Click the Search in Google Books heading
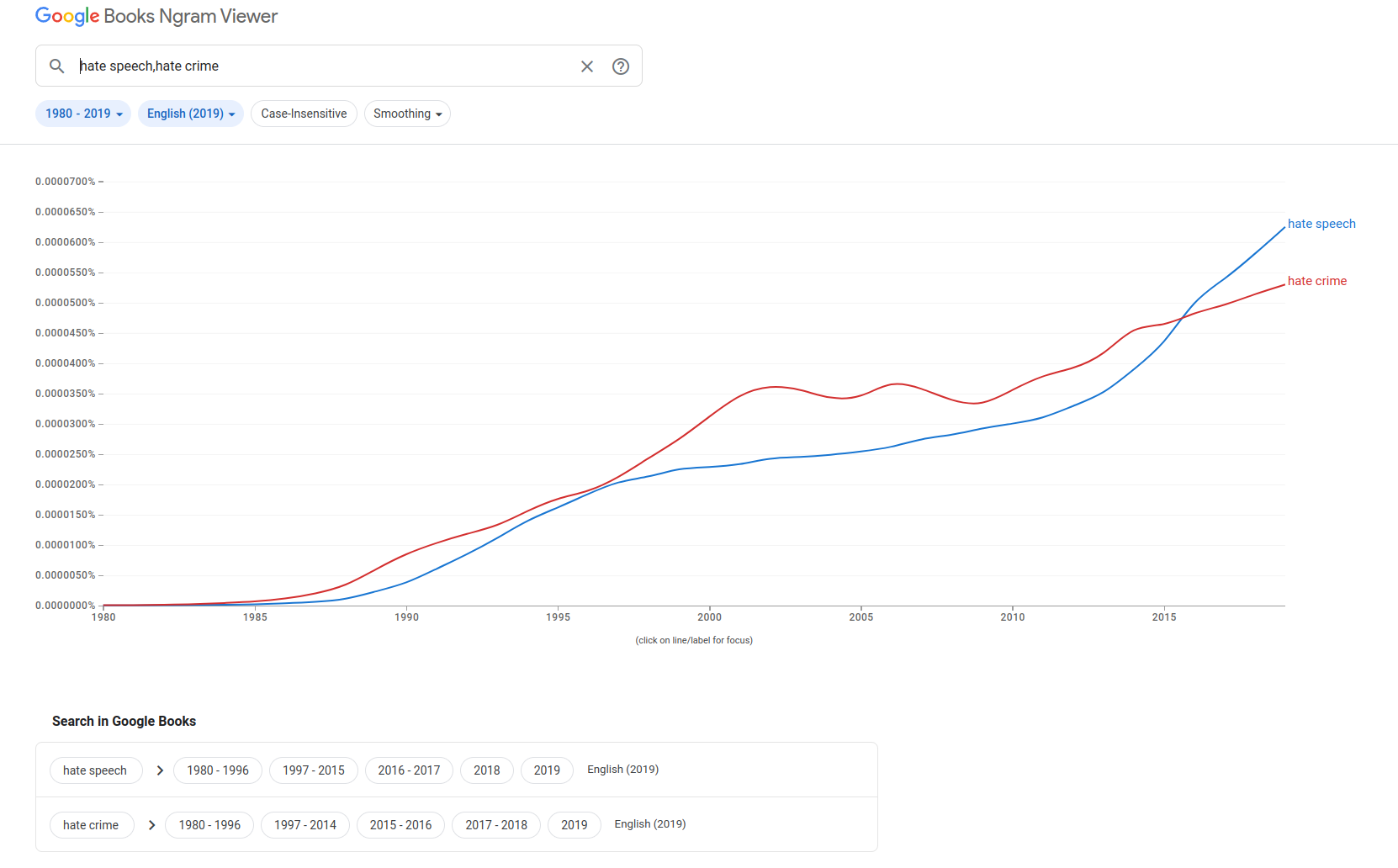 point(124,721)
